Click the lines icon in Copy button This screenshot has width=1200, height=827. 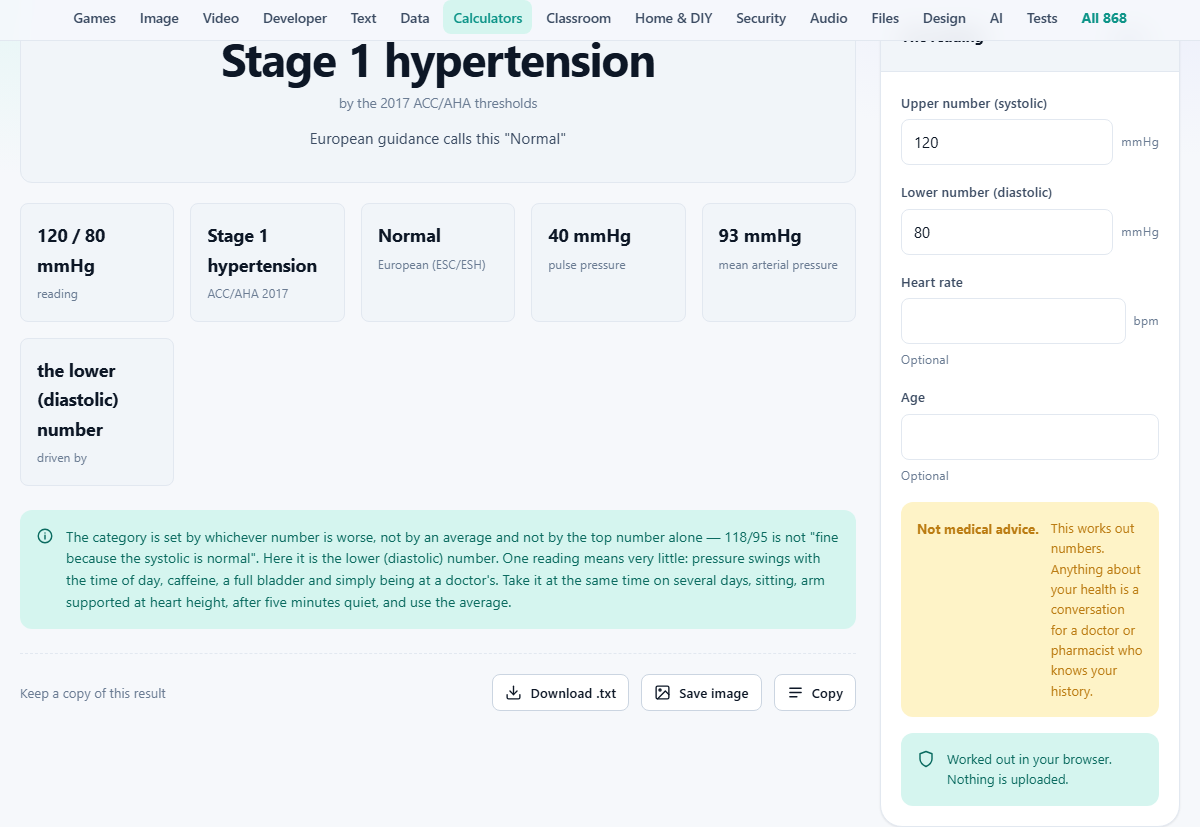(x=795, y=693)
